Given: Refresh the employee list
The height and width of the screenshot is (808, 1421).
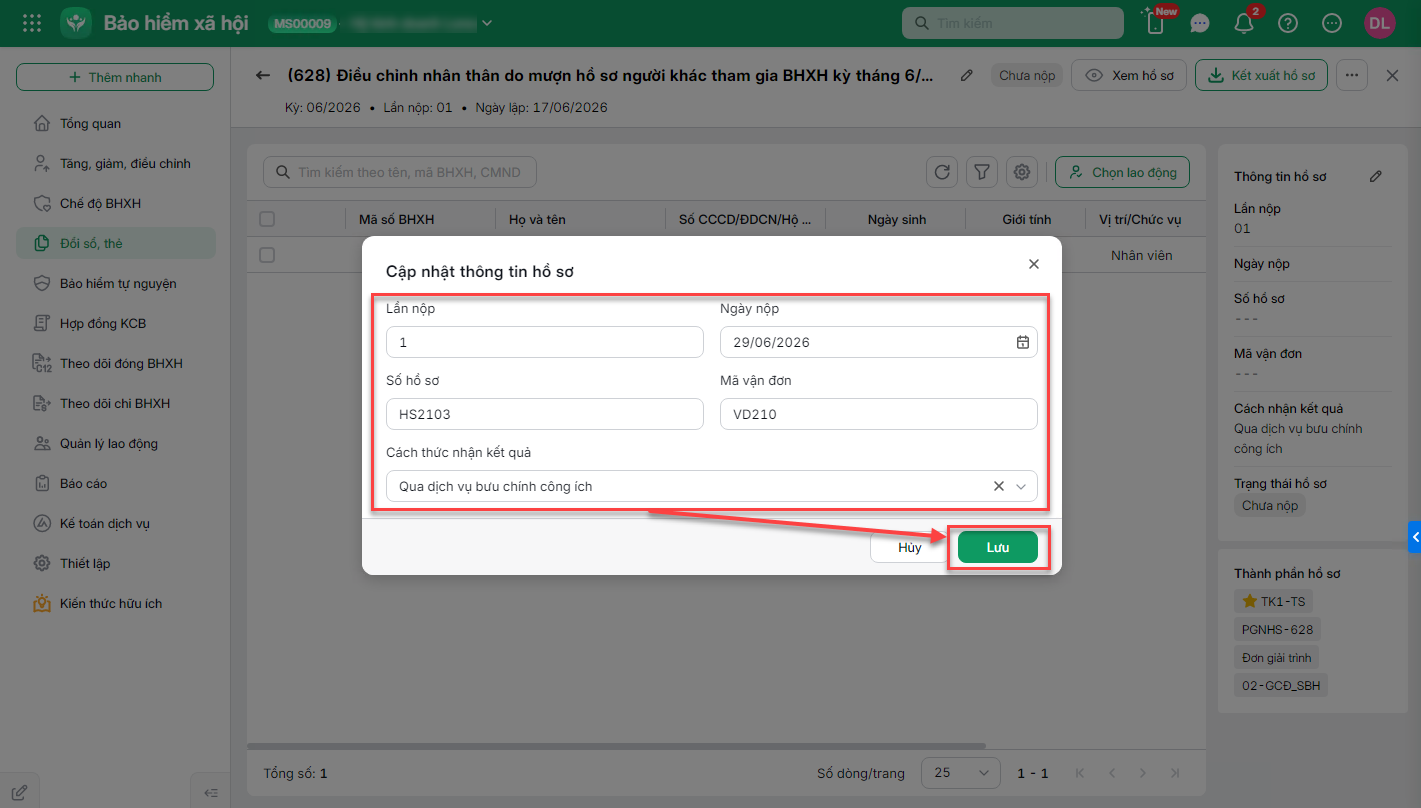Looking at the screenshot, I should click(942, 172).
